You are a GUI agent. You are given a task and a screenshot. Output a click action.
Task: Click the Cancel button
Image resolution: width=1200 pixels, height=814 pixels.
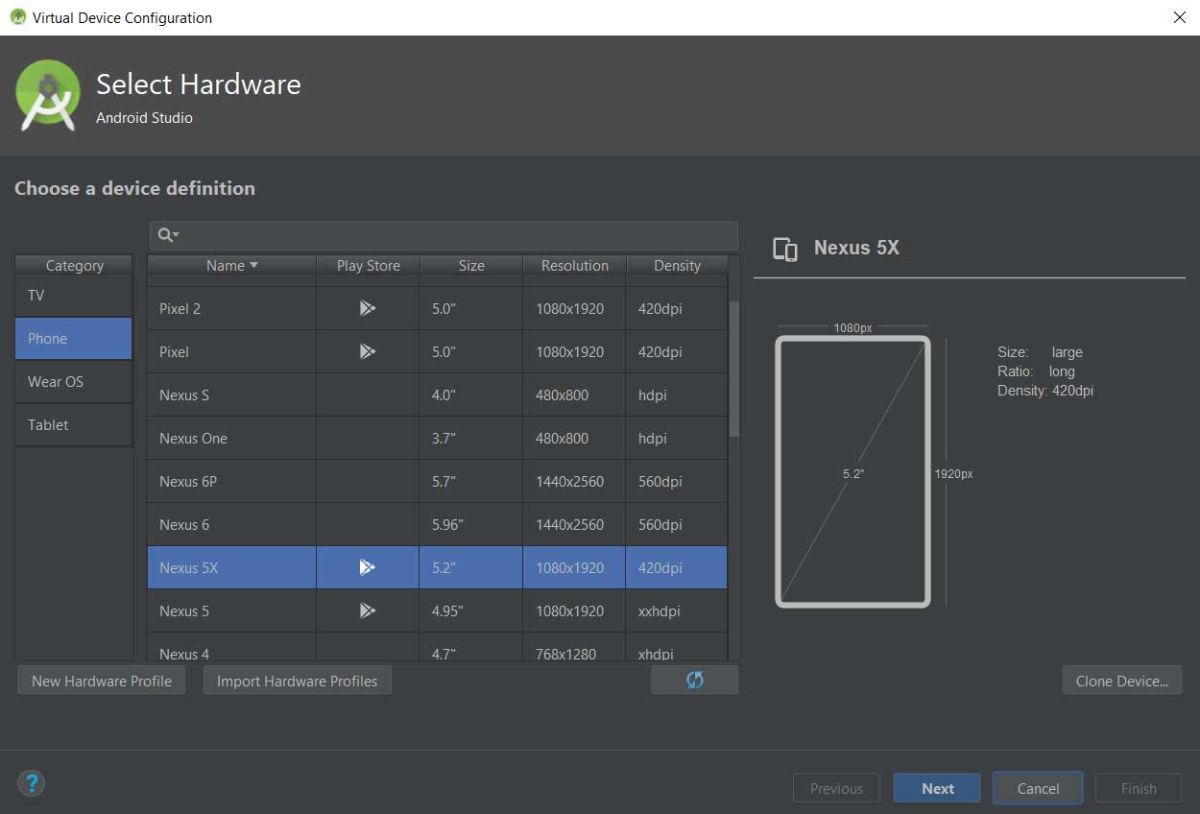pos(1038,788)
